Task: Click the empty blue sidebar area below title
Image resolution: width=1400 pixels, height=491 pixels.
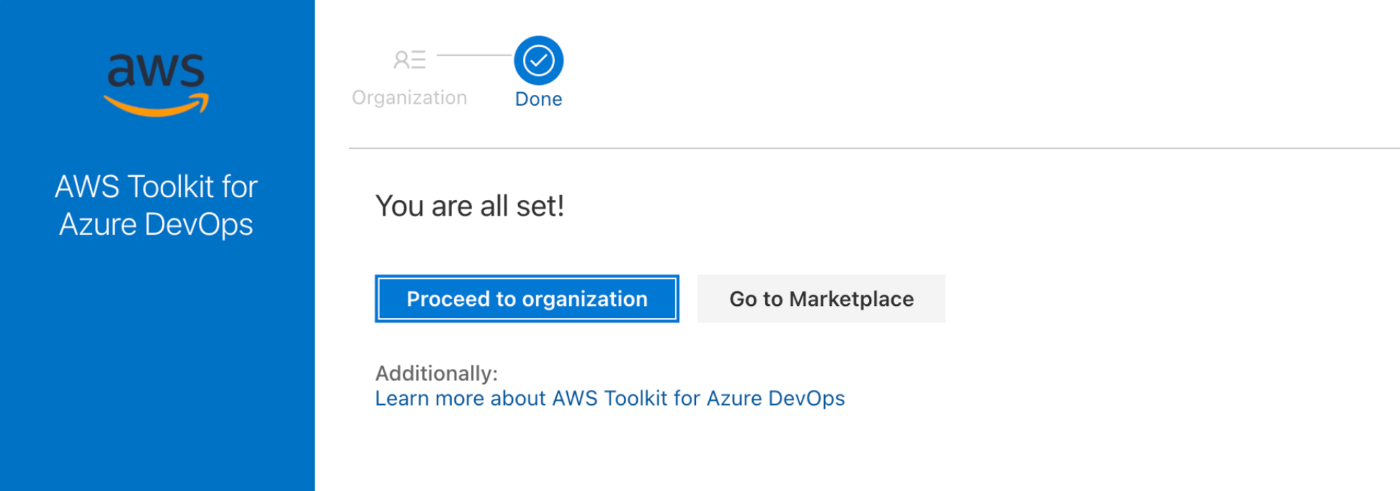Action: coord(157,370)
